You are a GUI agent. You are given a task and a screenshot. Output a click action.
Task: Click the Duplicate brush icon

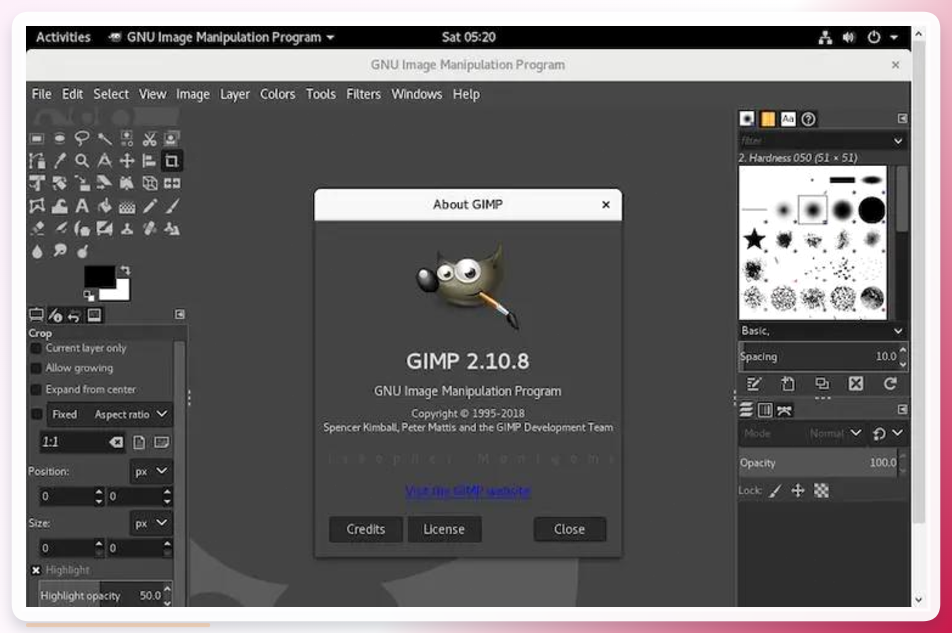(821, 384)
